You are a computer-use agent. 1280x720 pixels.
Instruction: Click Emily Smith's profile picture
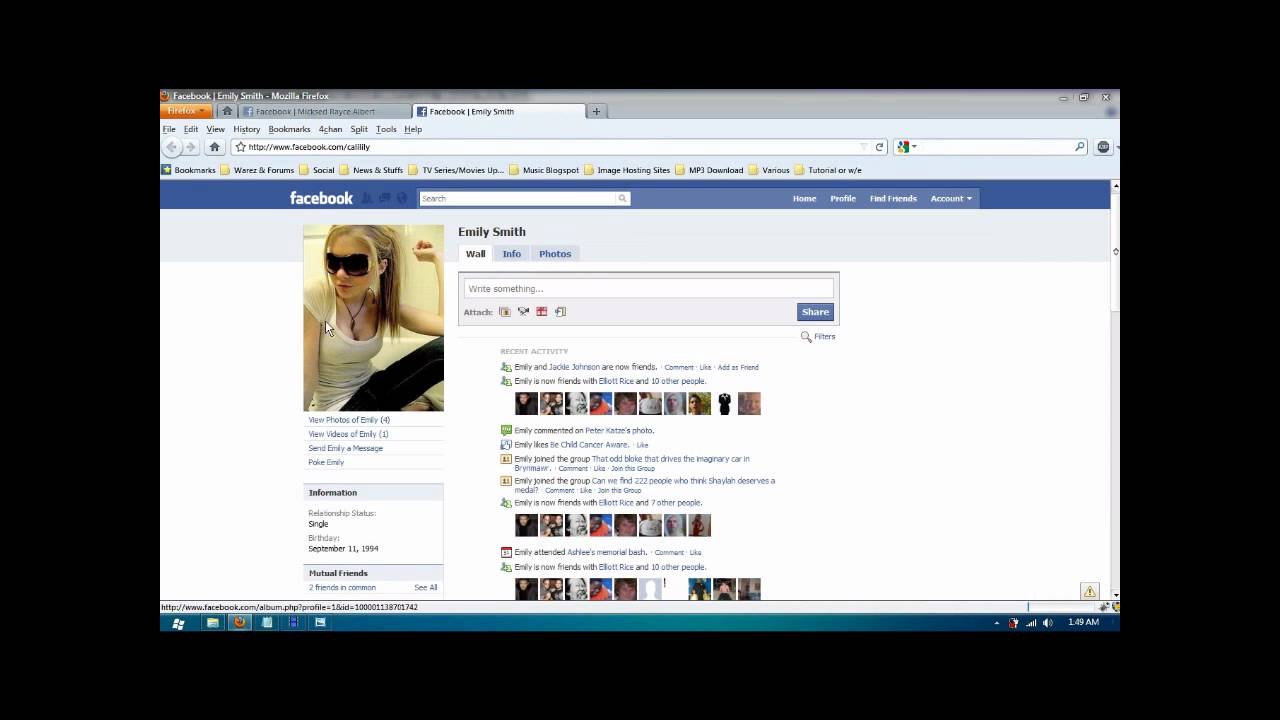(x=373, y=318)
